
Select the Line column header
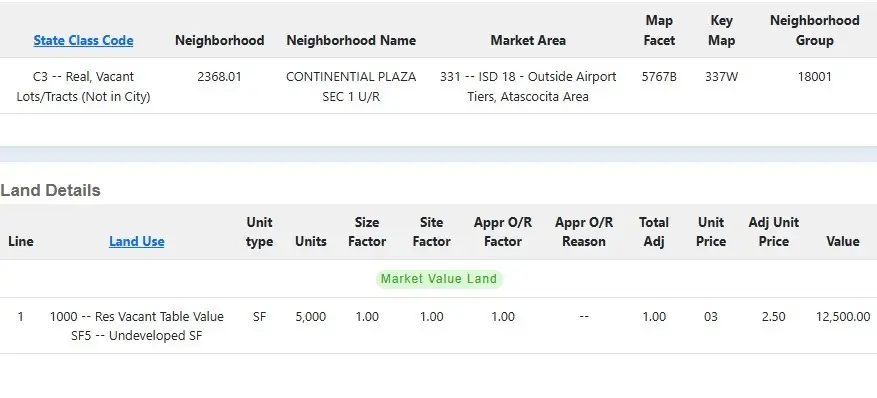(21, 241)
